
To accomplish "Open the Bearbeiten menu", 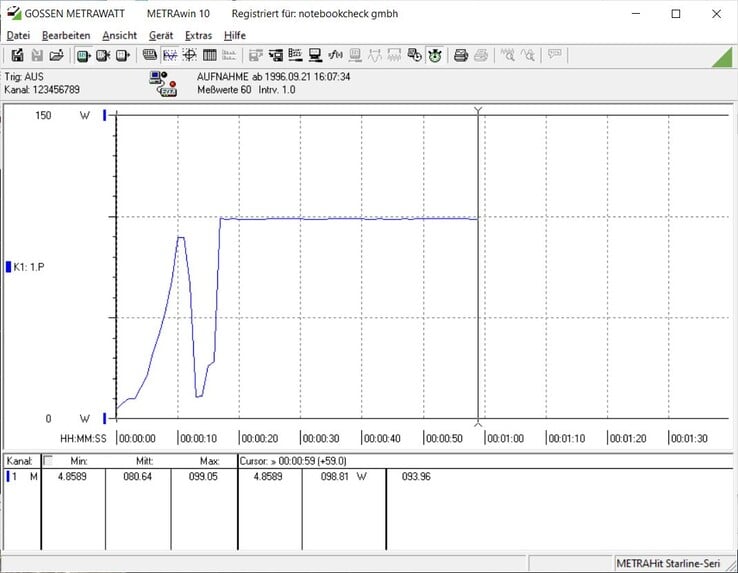I will (x=66, y=35).
